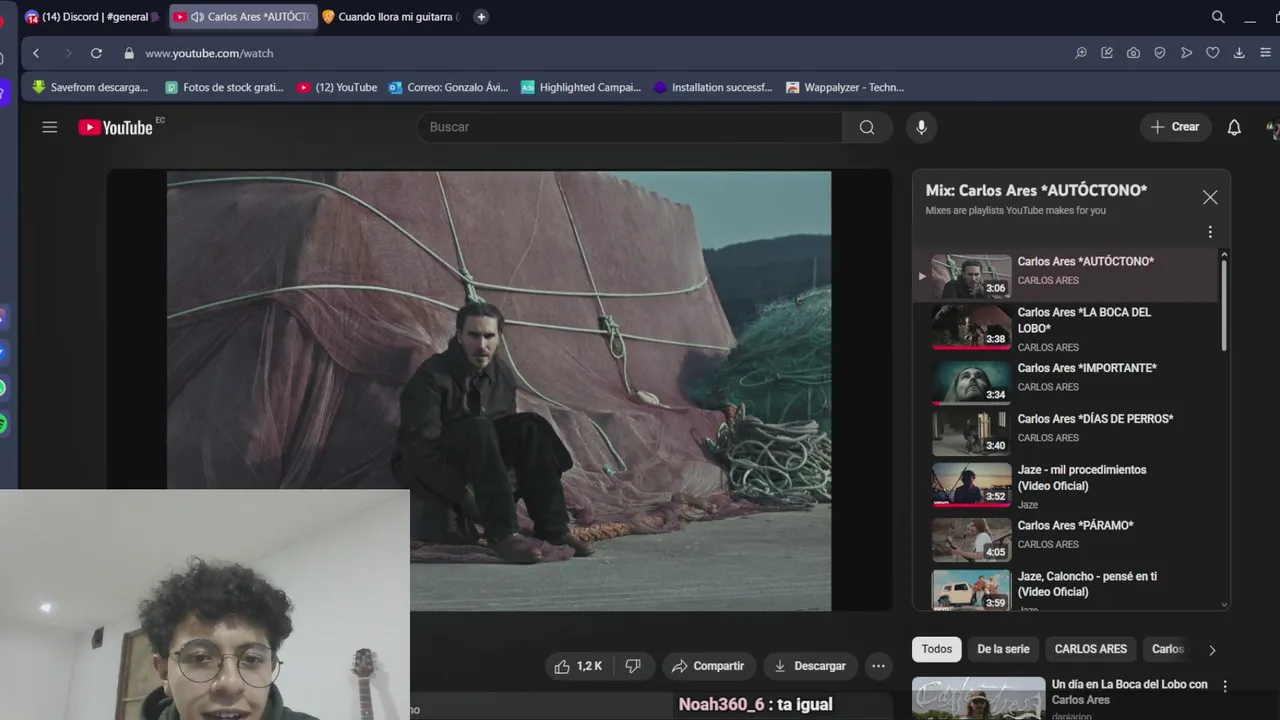This screenshot has width=1280, height=720.
Task: Switch to 'Cuando llora mi guitarra' tab
Action: coord(391,17)
